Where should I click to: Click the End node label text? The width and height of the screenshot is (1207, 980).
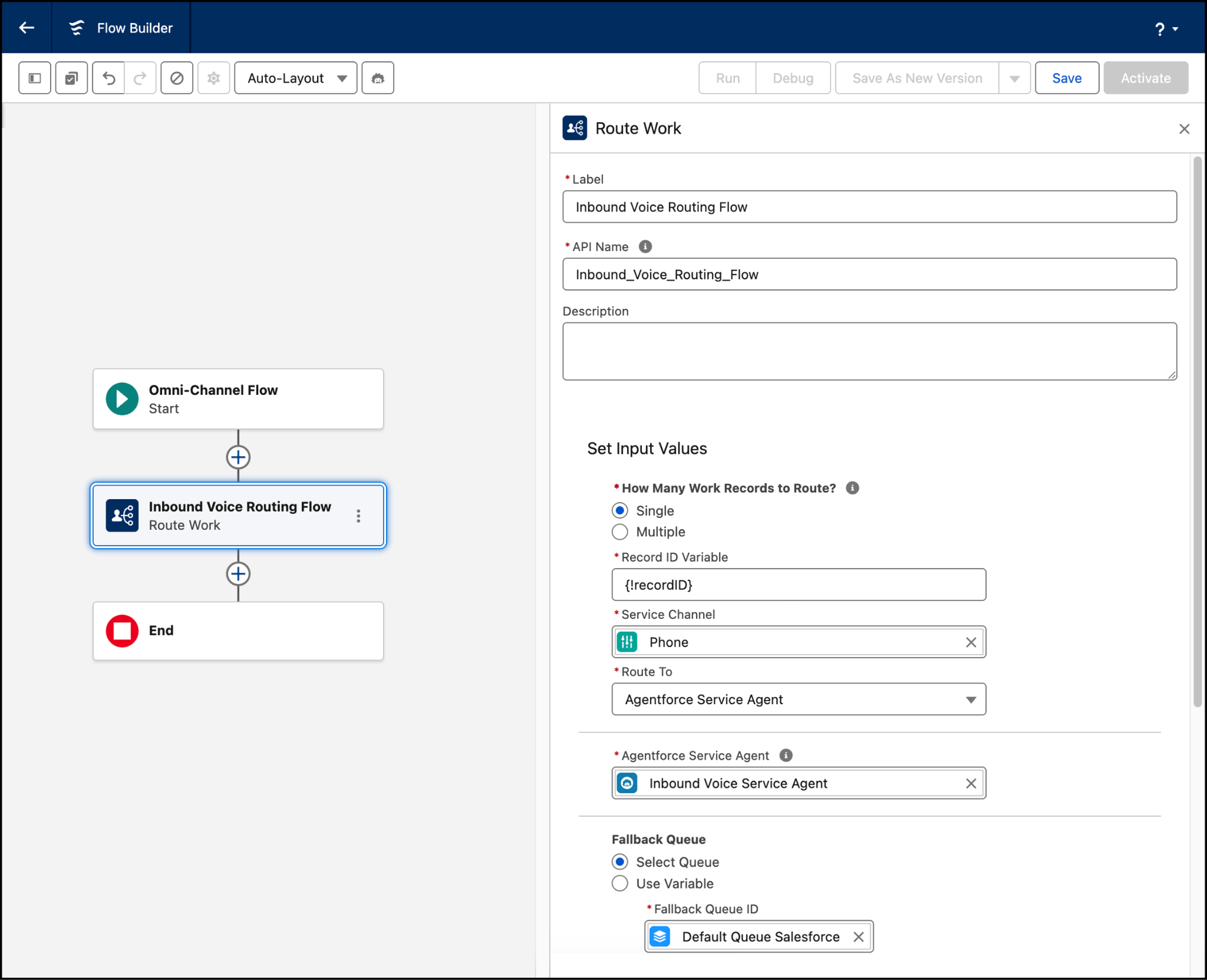tap(161, 630)
